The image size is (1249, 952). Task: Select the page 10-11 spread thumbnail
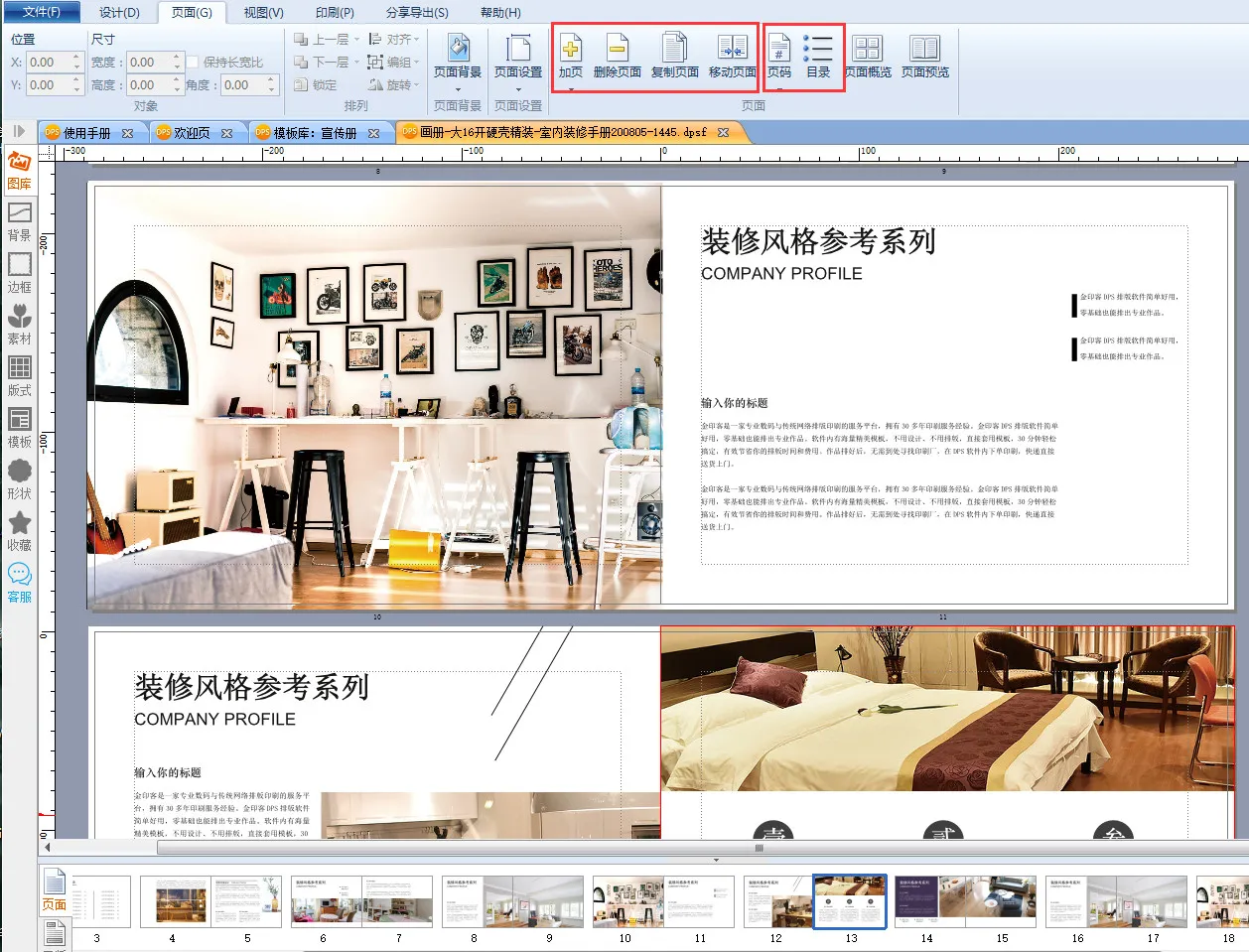663,901
